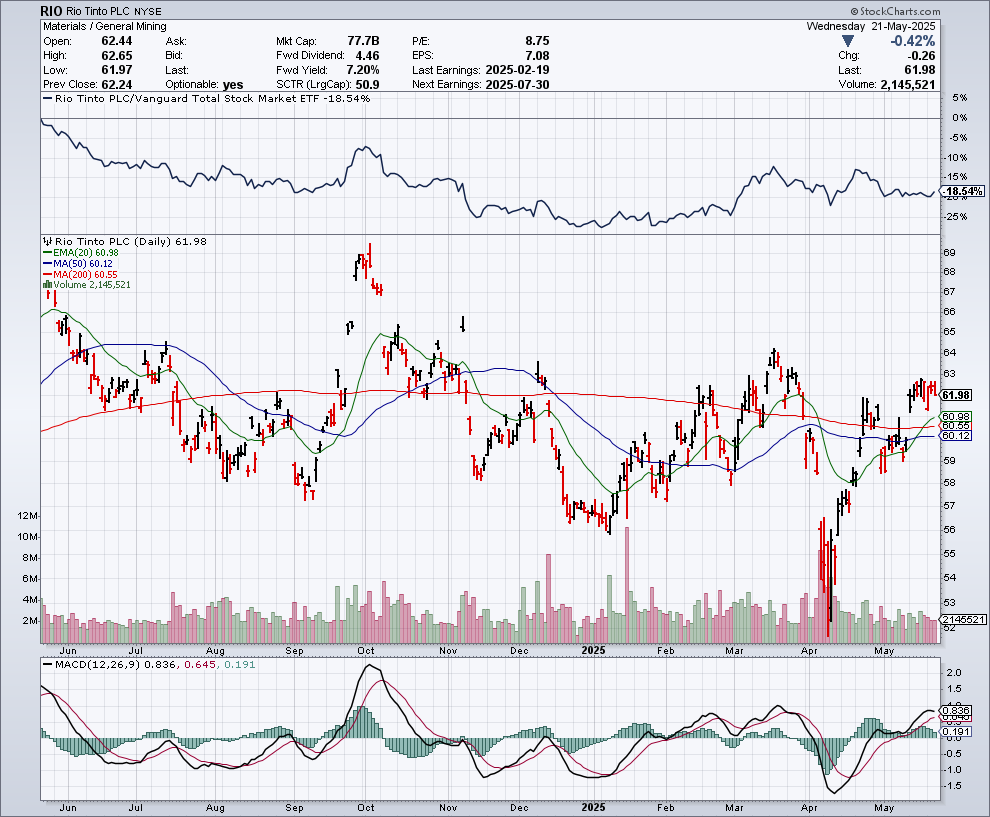Click the Last Earnings date 2025-02-19
The width and height of the screenshot is (990, 817).
tap(517, 70)
